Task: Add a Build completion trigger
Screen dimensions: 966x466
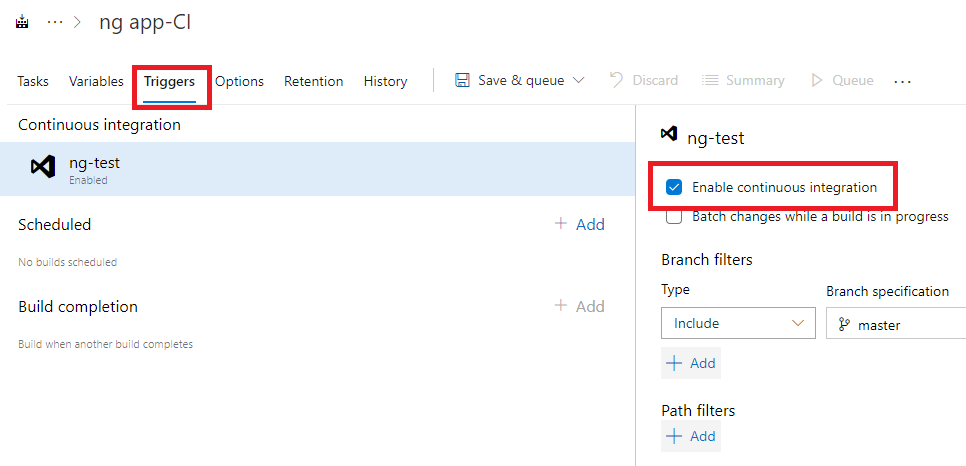Action: (x=580, y=306)
